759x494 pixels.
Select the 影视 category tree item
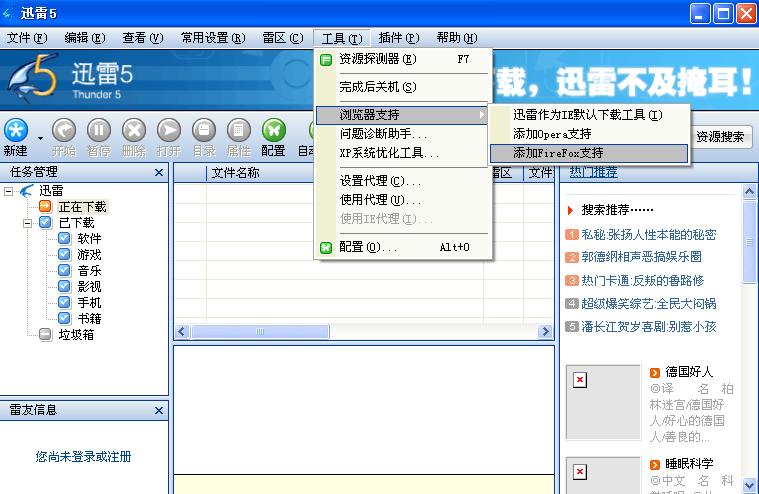[90, 286]
